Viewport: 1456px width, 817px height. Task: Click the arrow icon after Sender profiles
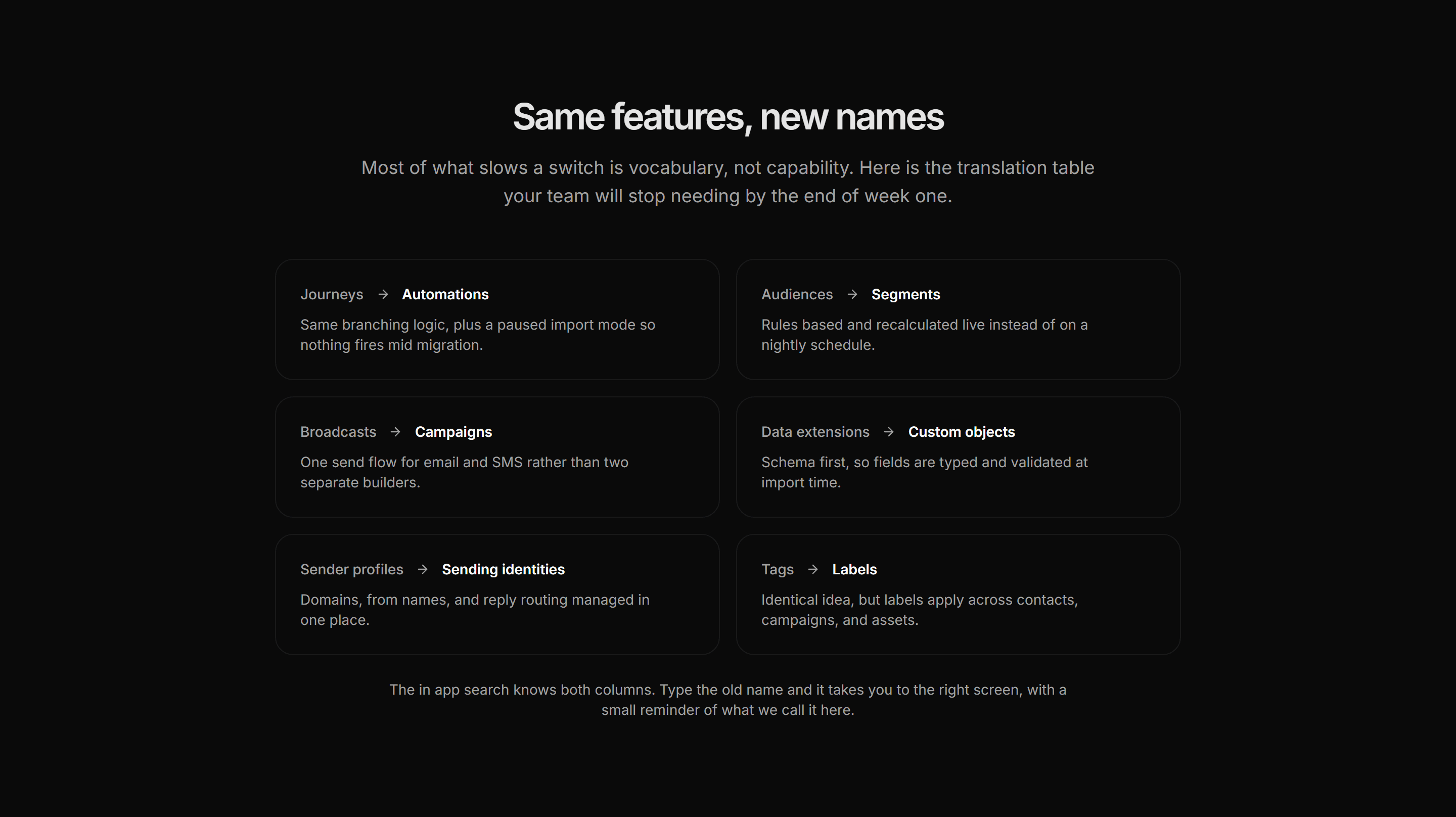pyautogui.click(x=422, y=569)
